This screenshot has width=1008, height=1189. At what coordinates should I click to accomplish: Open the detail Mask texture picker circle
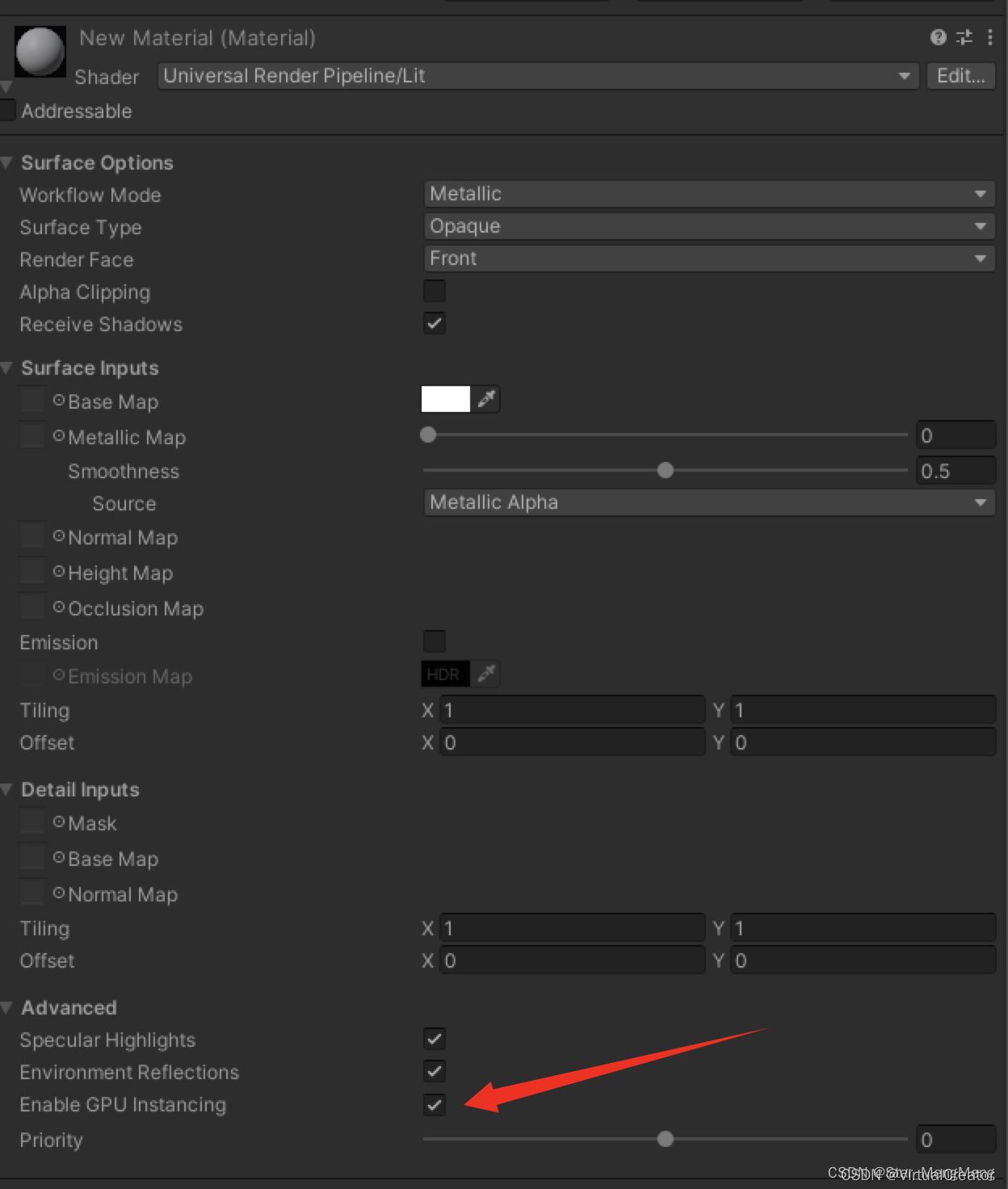point(57,821)
